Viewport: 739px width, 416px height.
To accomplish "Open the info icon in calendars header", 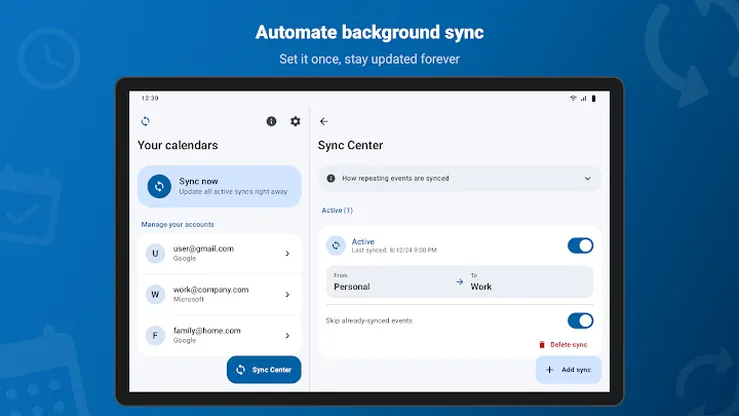I will click(271, 122).
